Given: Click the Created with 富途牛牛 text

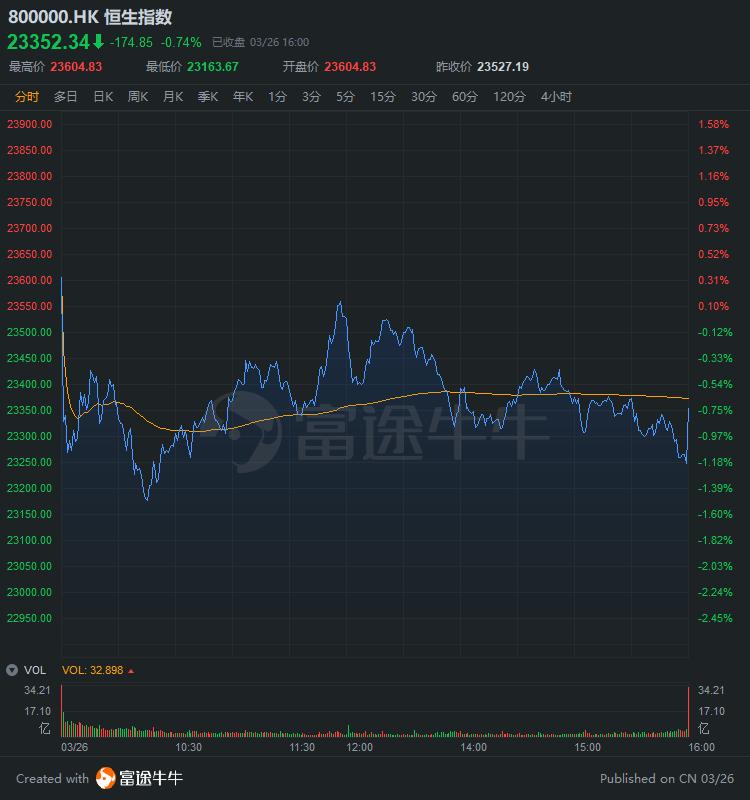Looking at the screenshot, I should (x=99, y=779).
